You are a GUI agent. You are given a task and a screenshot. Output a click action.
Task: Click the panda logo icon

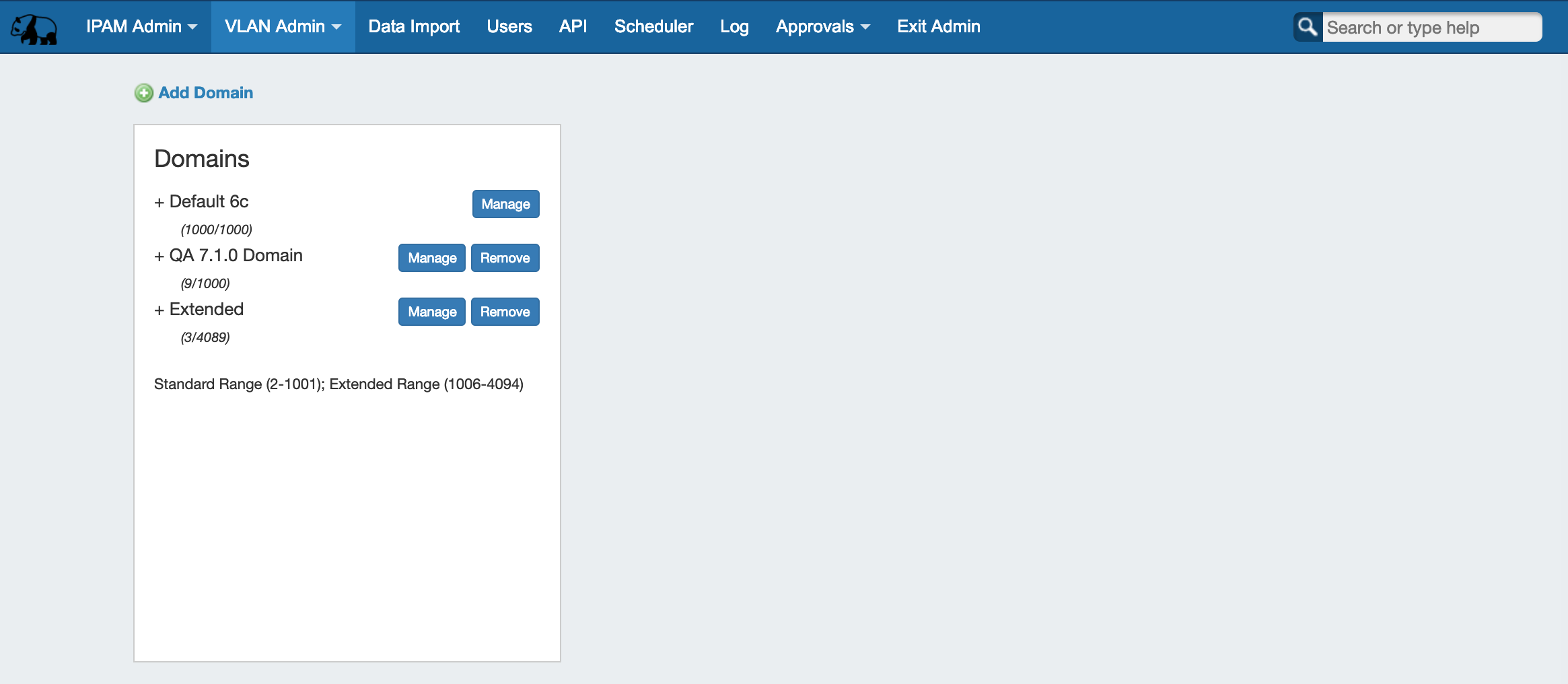[x=34, y=28]
